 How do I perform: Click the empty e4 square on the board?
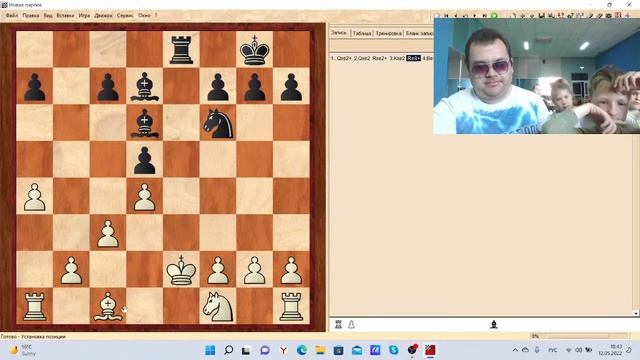181,197
